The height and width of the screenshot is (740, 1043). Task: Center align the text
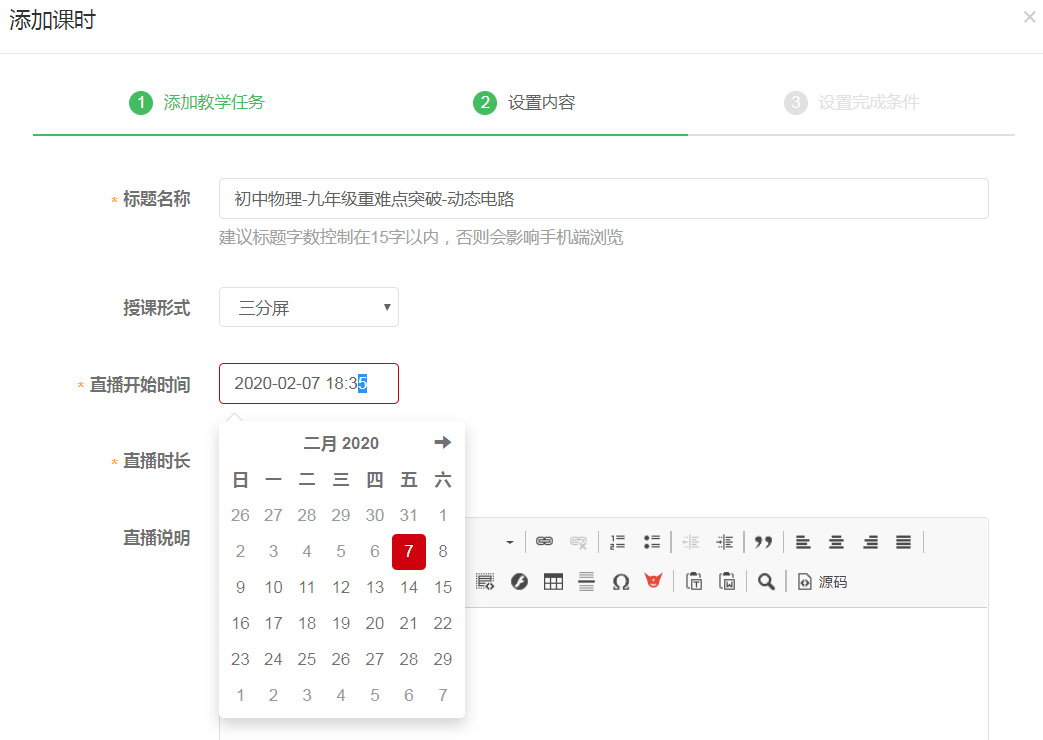pos(836,542)
